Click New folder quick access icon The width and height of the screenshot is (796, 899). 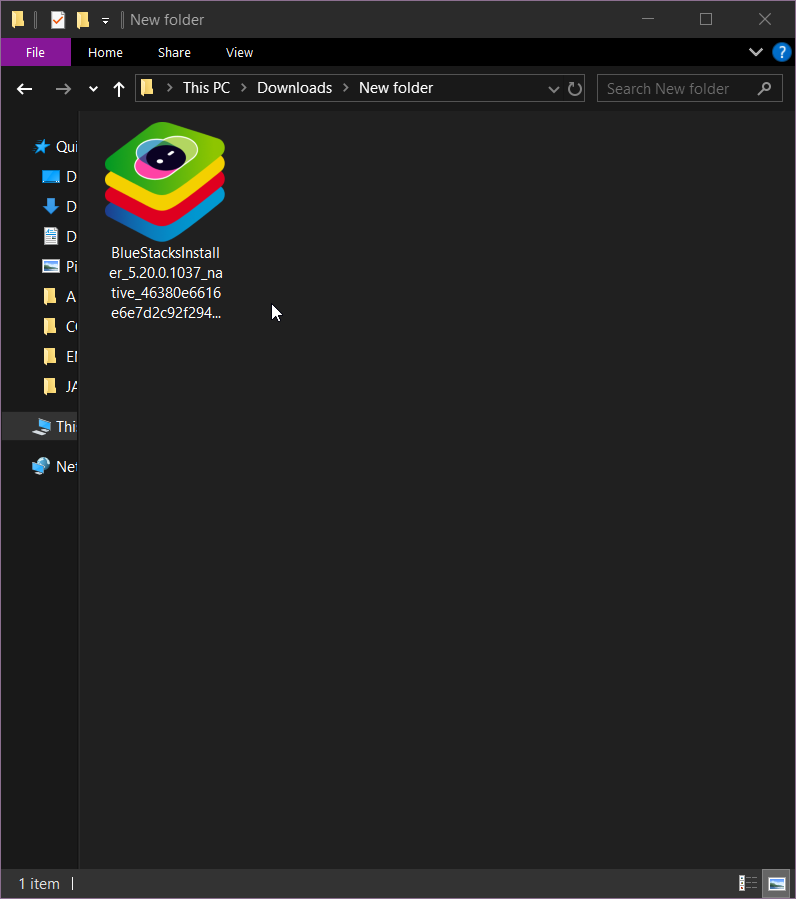pos(83,20)
